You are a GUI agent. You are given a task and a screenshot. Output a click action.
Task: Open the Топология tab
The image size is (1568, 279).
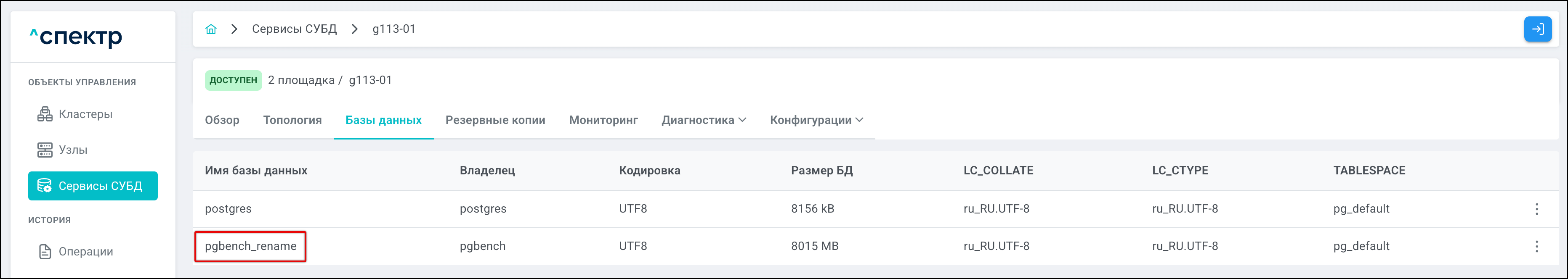point(292,120)
